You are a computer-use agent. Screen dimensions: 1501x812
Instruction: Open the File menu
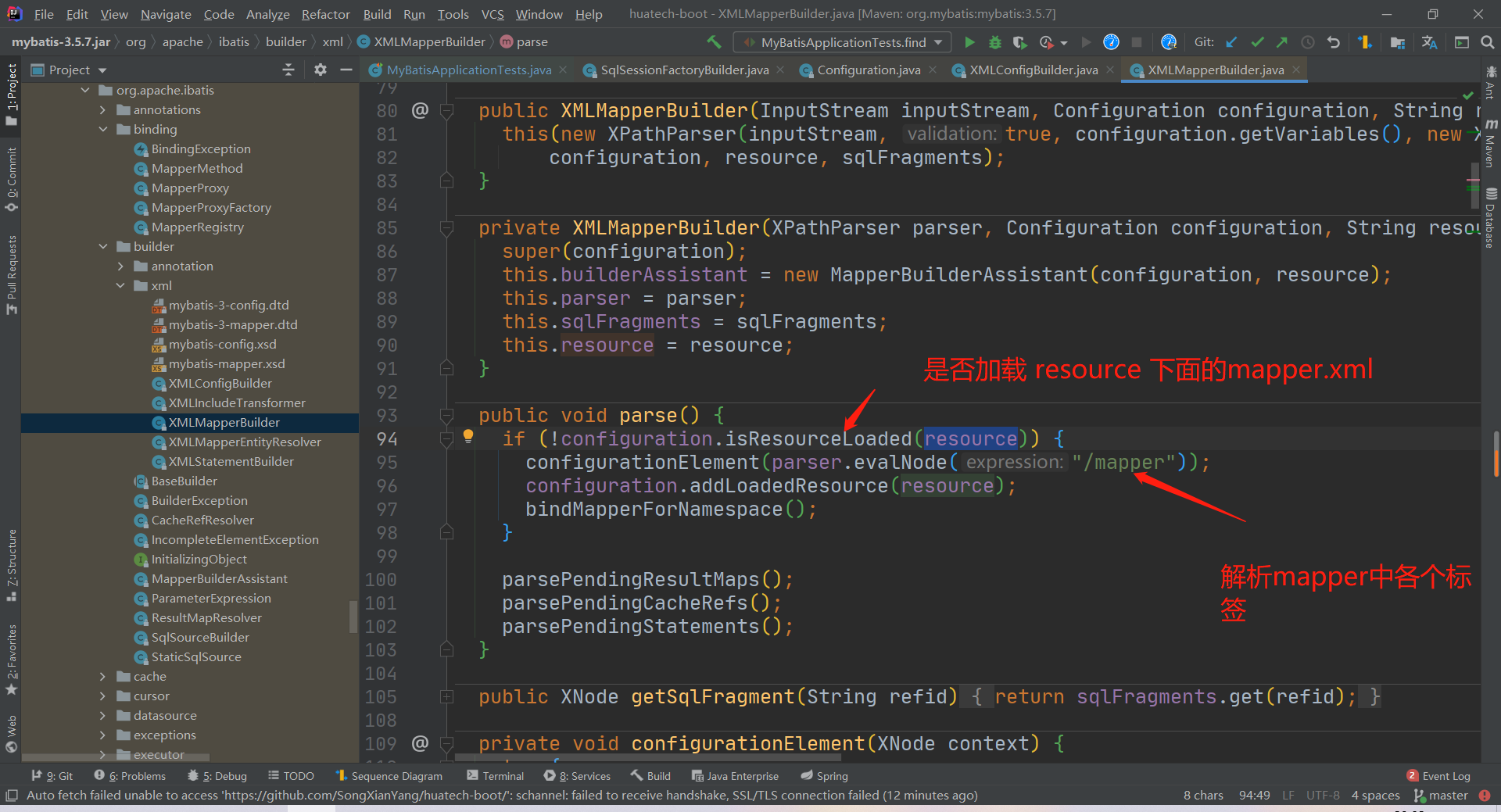[x=44, y=14]
